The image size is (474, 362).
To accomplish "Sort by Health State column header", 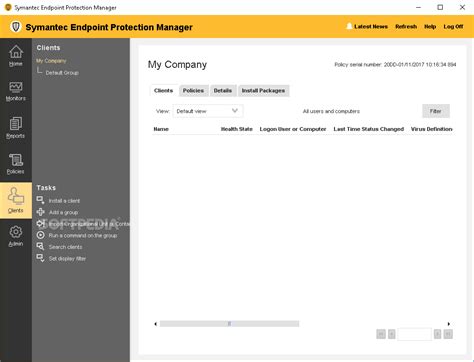I will click(x=237, y=129).
